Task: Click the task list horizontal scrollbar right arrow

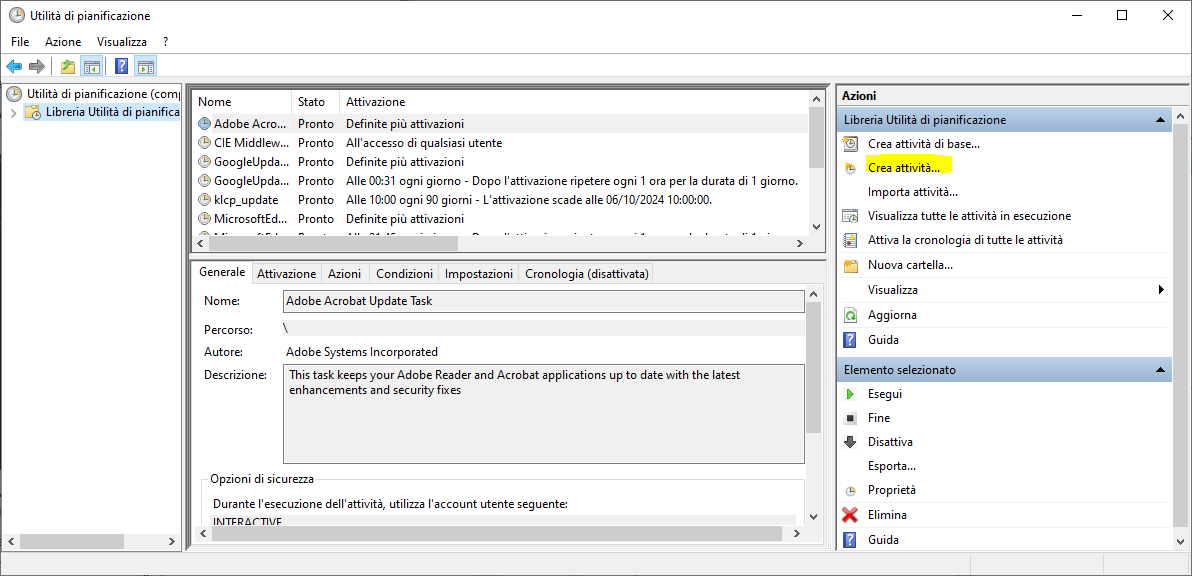Action: (800, 243)
